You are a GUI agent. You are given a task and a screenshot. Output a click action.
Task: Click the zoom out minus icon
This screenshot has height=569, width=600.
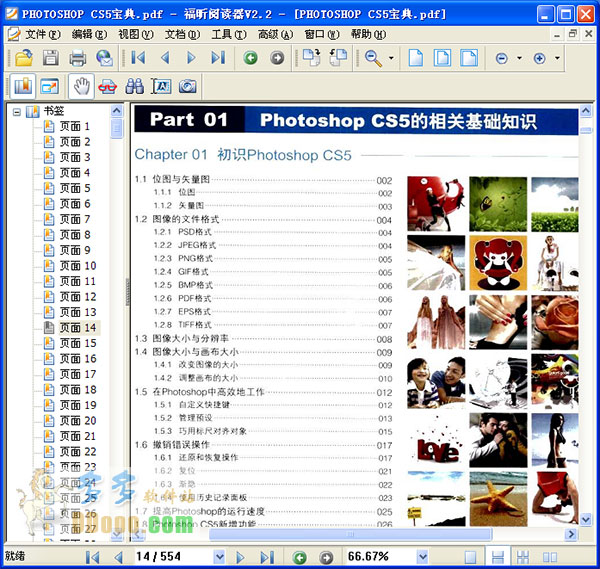(x=501, y=59)
